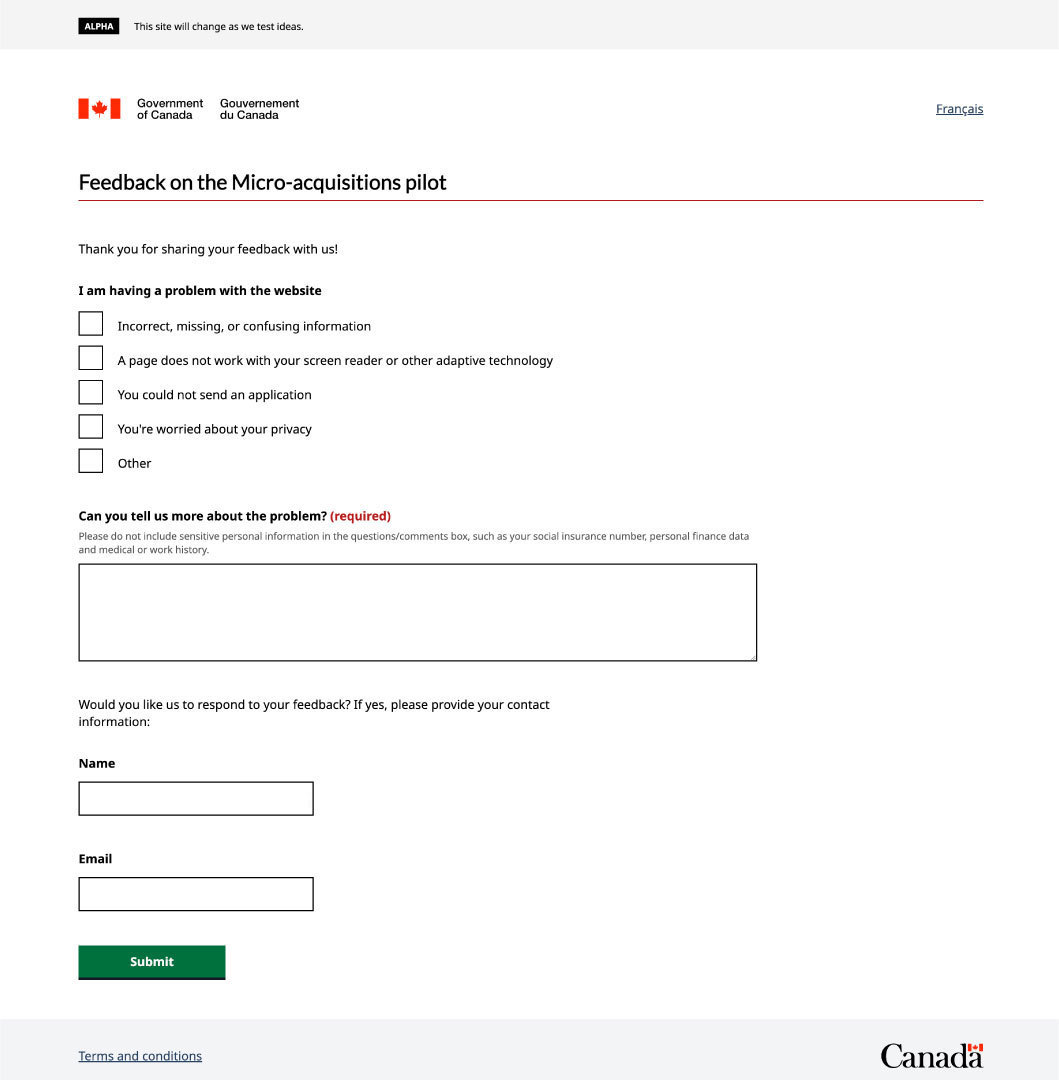Select 'You could not send an application'
1059x1080 pixels.
pyautogui.click(x=91, y=391)
